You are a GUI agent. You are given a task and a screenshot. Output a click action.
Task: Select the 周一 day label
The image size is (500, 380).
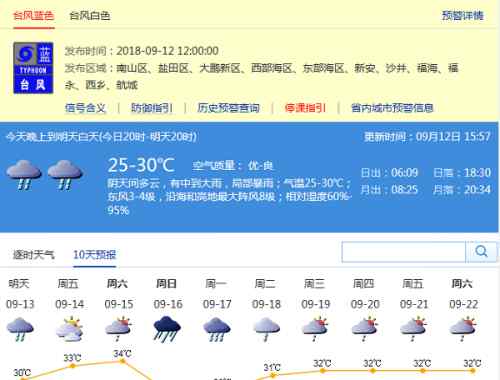[x=216, y=284]
